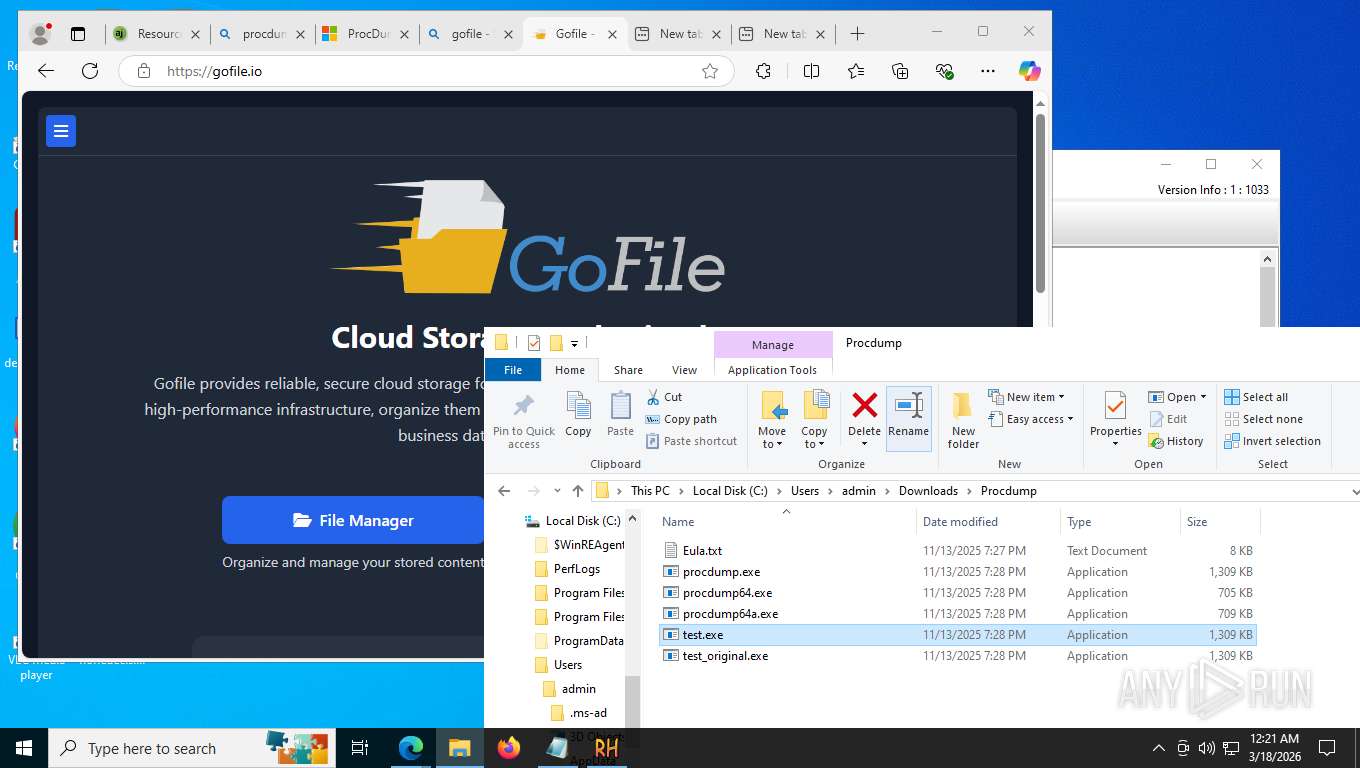Switch to the View ribbon tab
This screenshot has width=1360, height=768.
coord(685,370)
